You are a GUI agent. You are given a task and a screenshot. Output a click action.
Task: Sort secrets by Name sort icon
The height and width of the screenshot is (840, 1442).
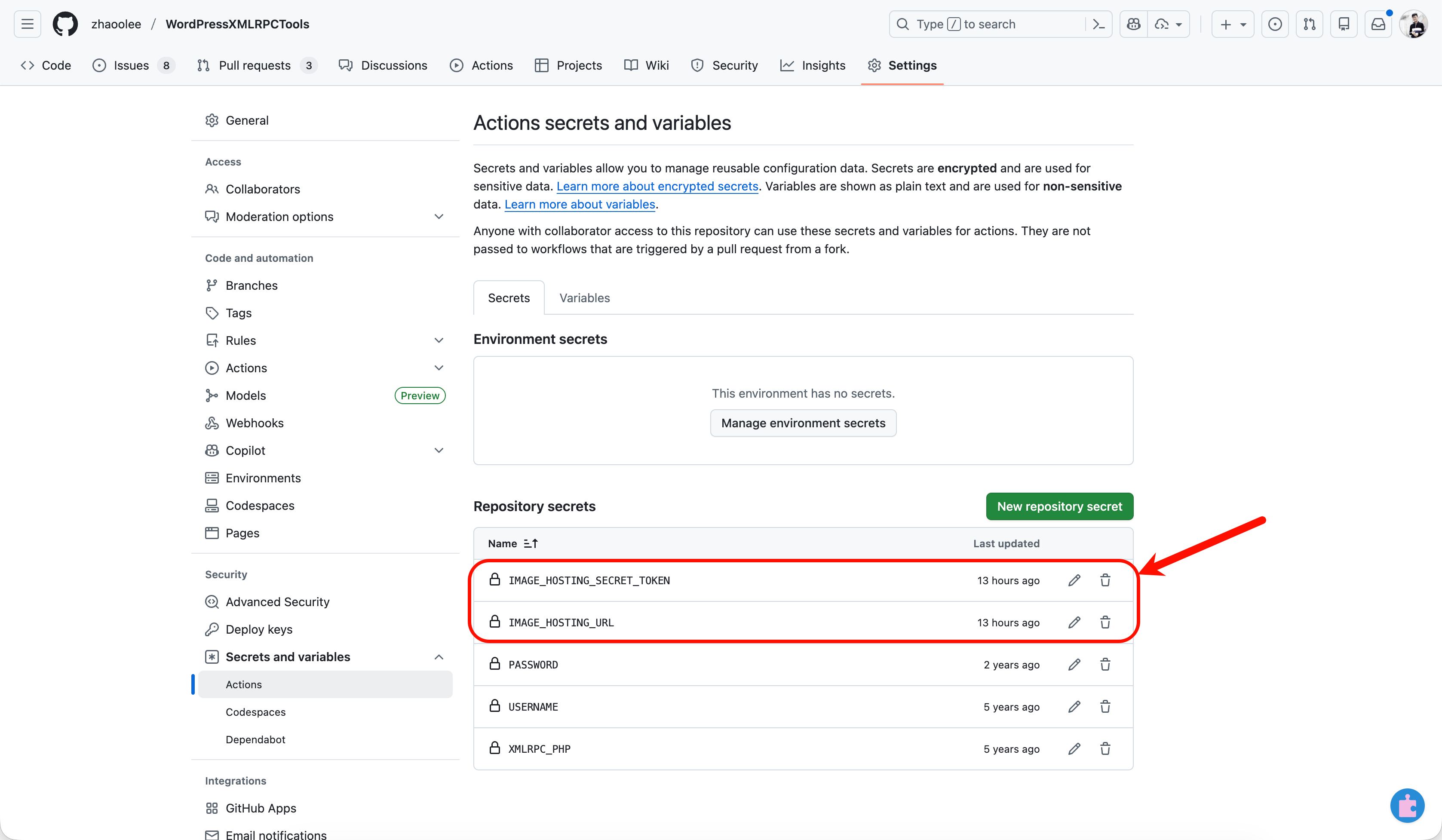coord(531,544)
